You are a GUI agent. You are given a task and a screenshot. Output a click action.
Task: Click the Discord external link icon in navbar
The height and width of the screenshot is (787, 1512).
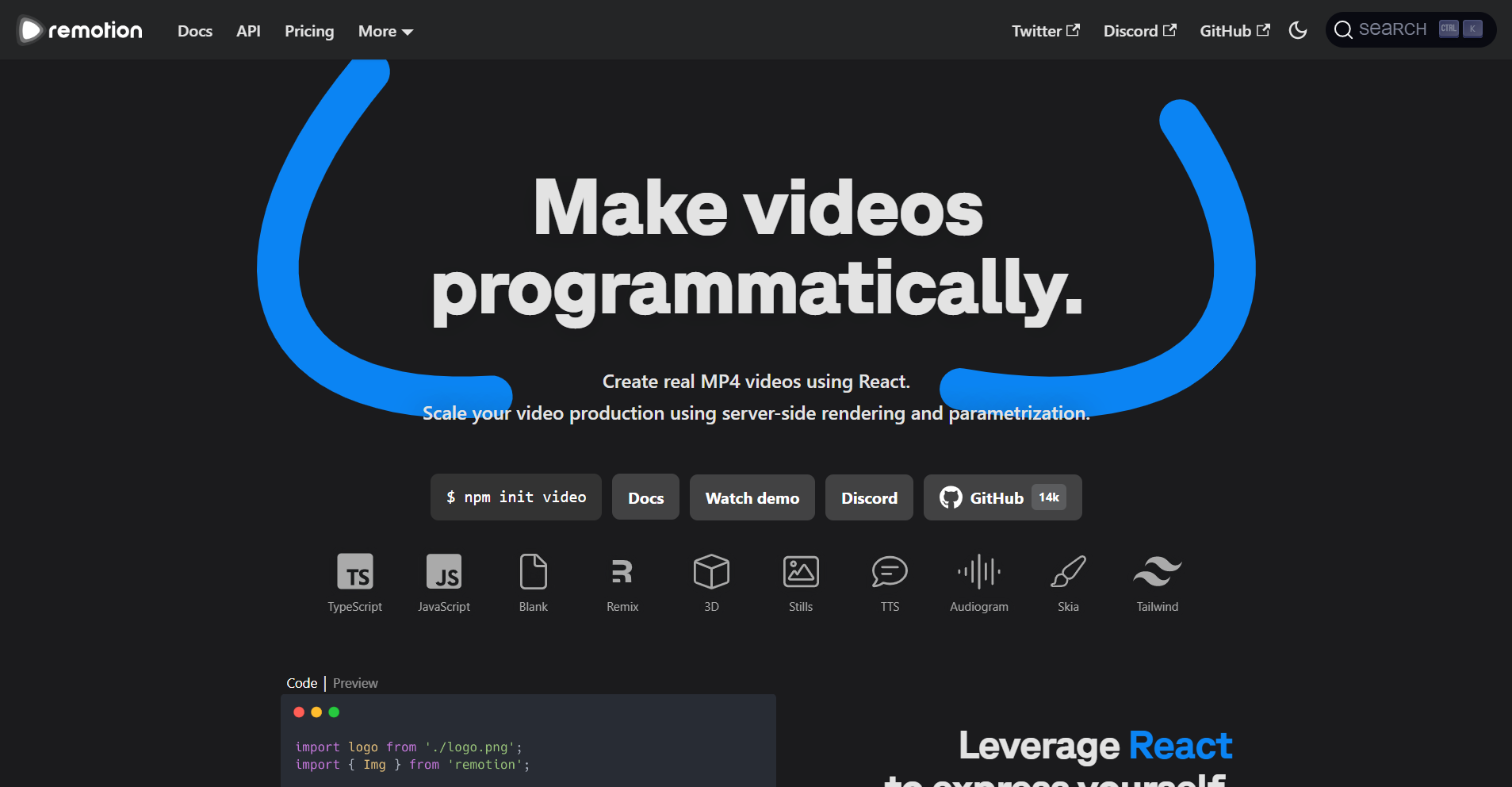[1169, 30]
